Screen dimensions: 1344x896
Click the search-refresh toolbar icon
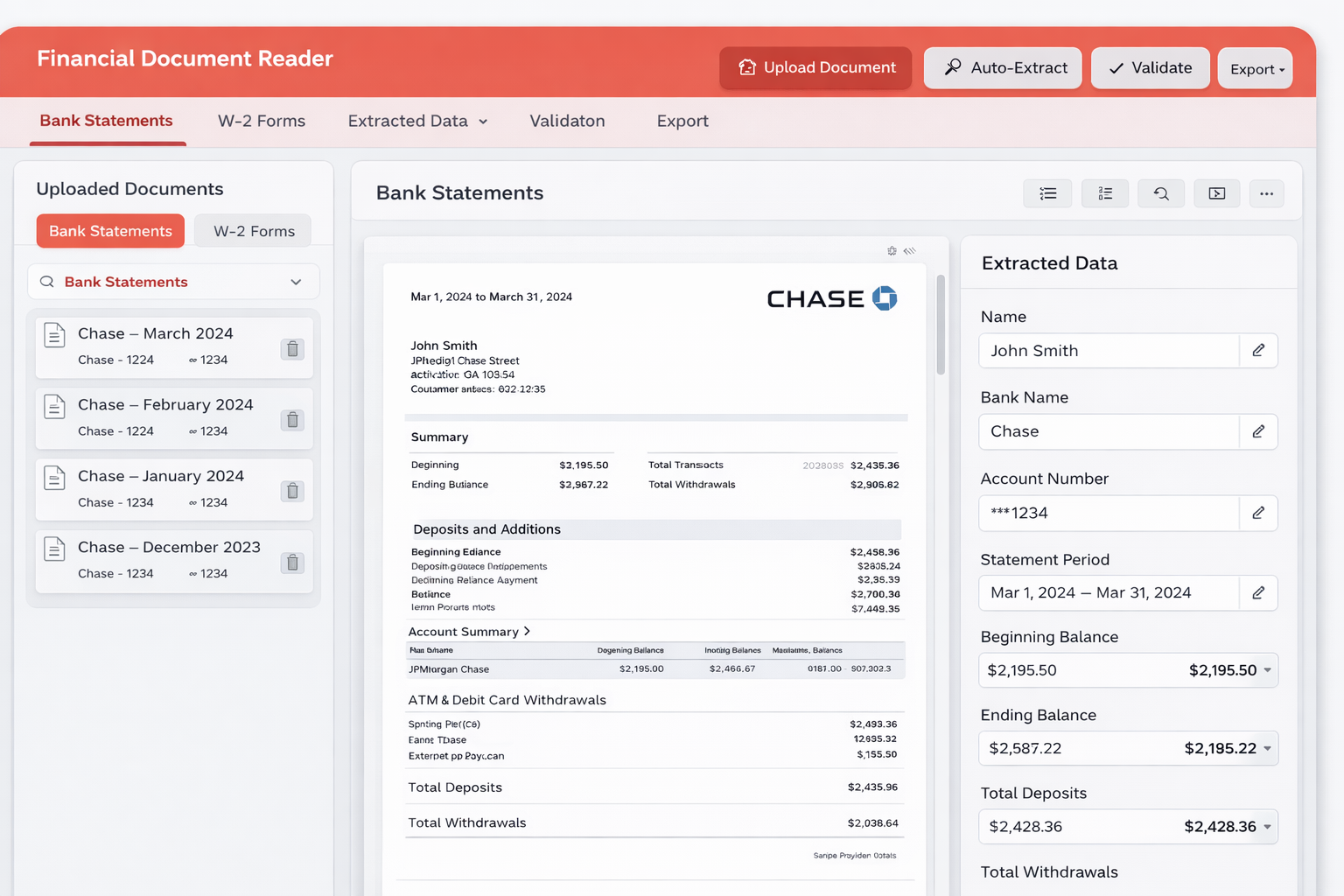coord(1161,193)
